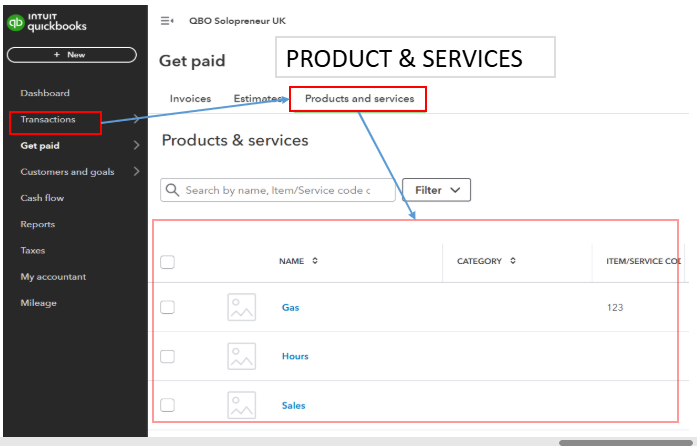Expand the Get paid submenu chevron
This screenshot has width=697, height=446.
pyautogui.click(x=137, y=145)
